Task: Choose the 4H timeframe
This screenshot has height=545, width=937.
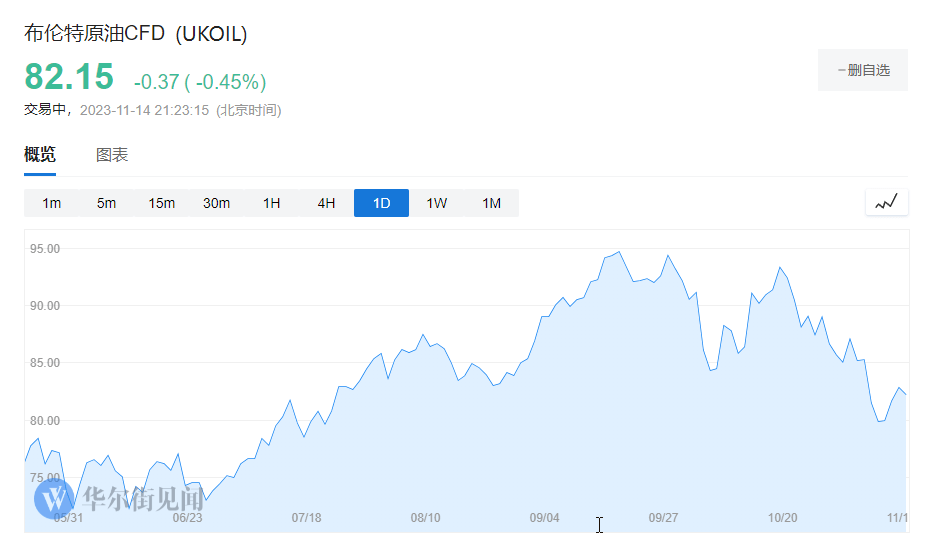Action: 326,203
